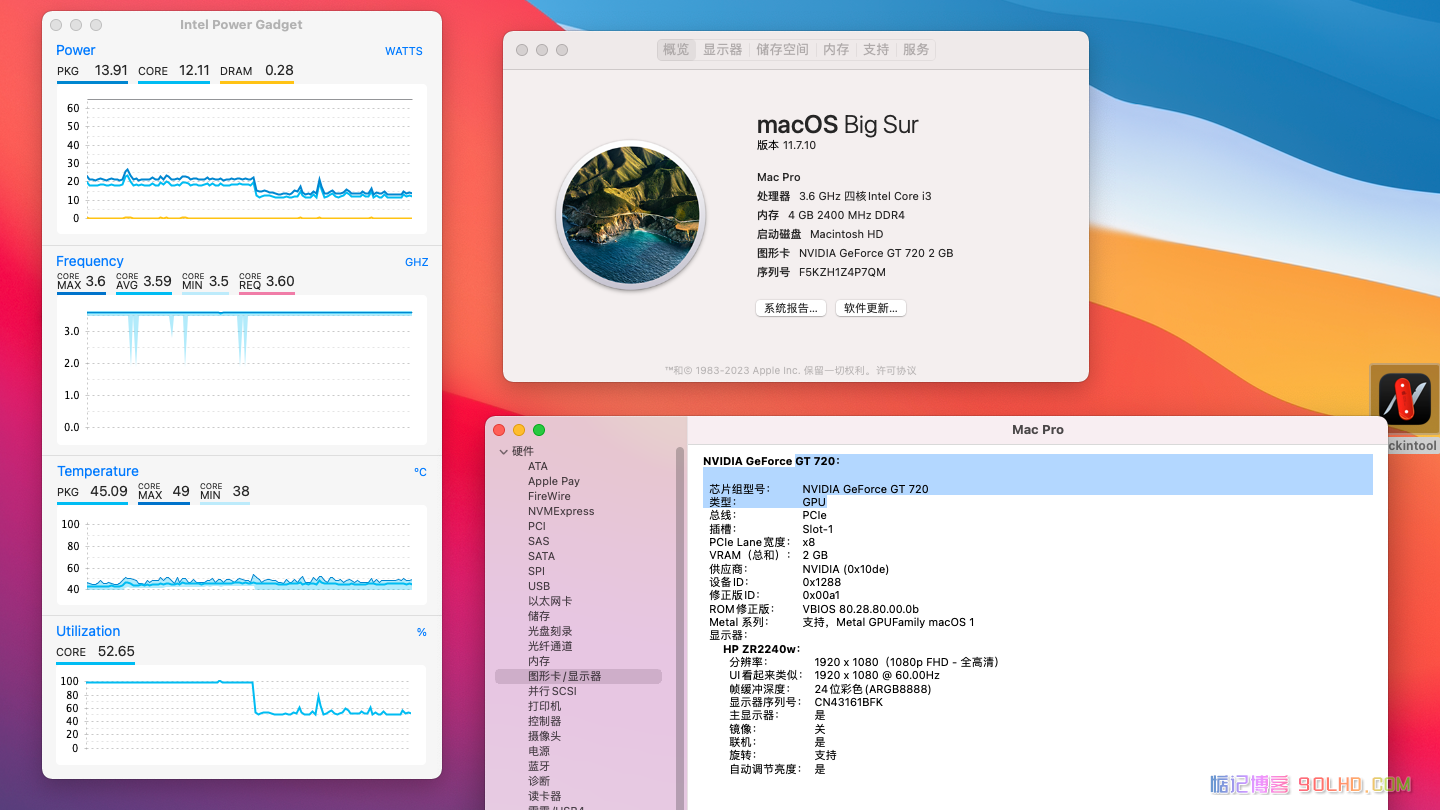Click the 0x1288 device ID value
The height and width of the screenshot is (810, 1440).
point(822,582)
